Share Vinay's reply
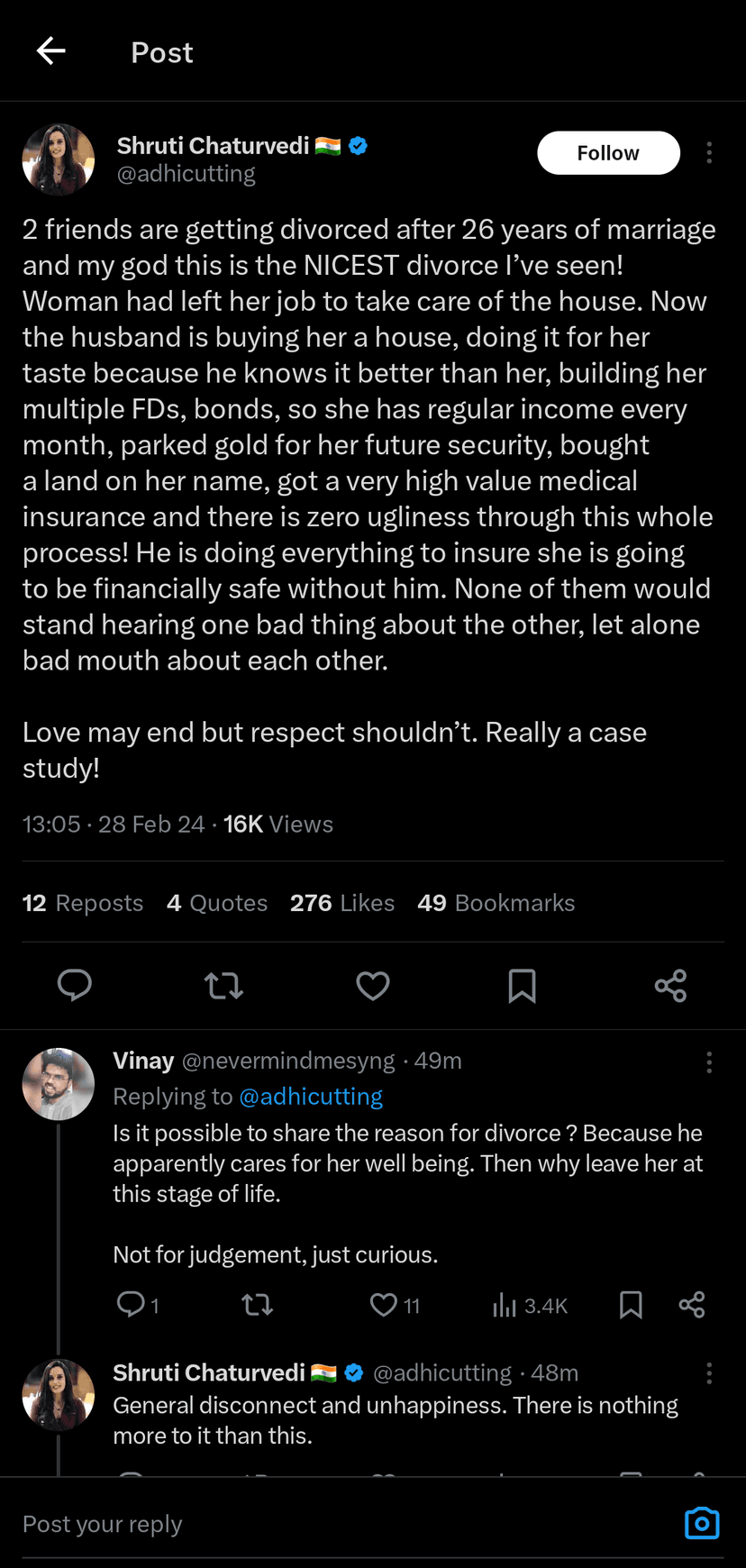 tap(691, 1305)
